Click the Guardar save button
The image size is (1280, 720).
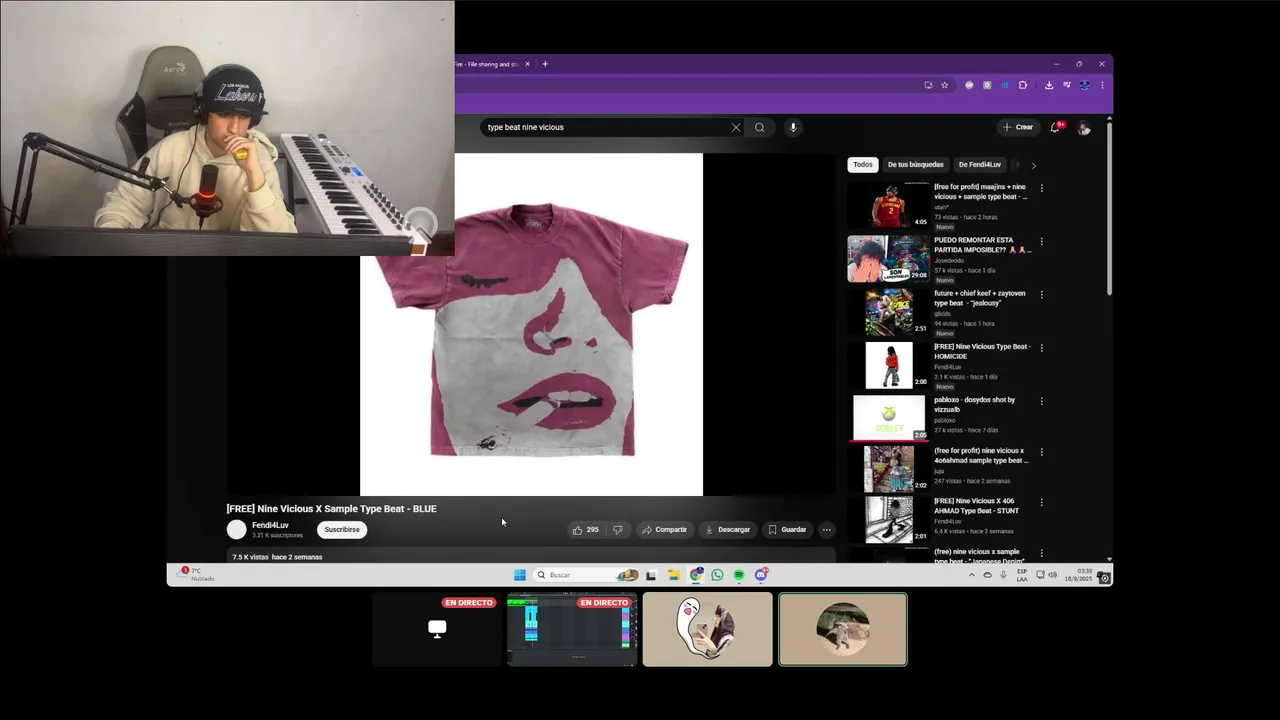click(787, 530)
